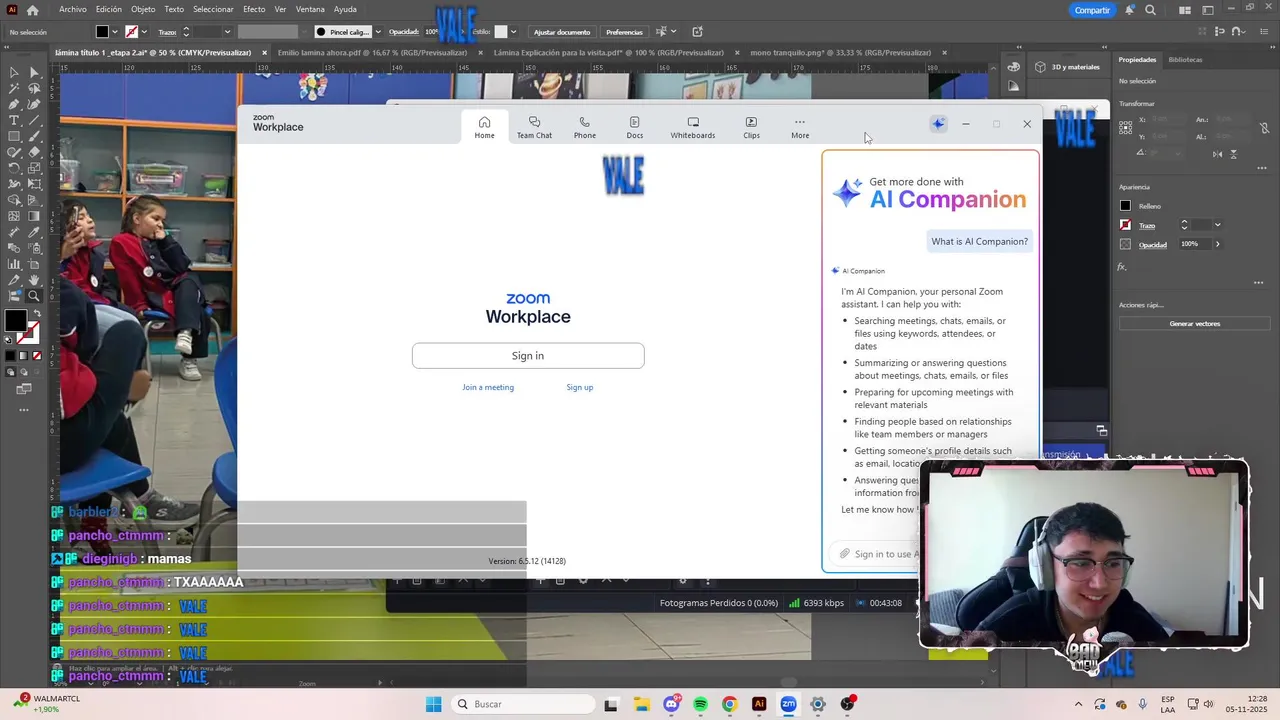
Task: Open stroke color dropdown in control bar
Action: pos(144,32)
